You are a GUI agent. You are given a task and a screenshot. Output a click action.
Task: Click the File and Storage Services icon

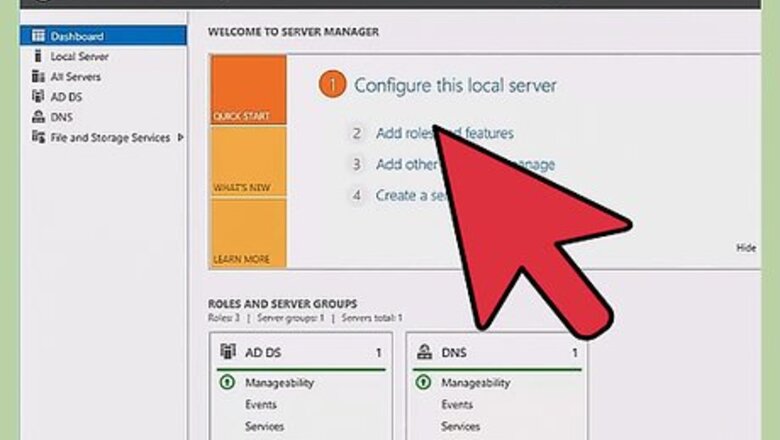click(x=38, y=137)
